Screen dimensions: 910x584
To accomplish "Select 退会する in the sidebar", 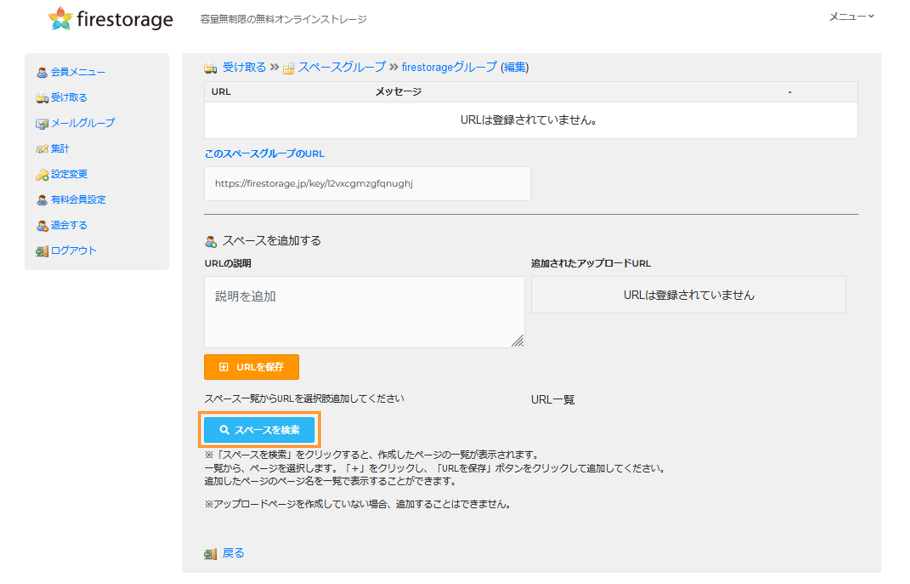I will point(69,225).
